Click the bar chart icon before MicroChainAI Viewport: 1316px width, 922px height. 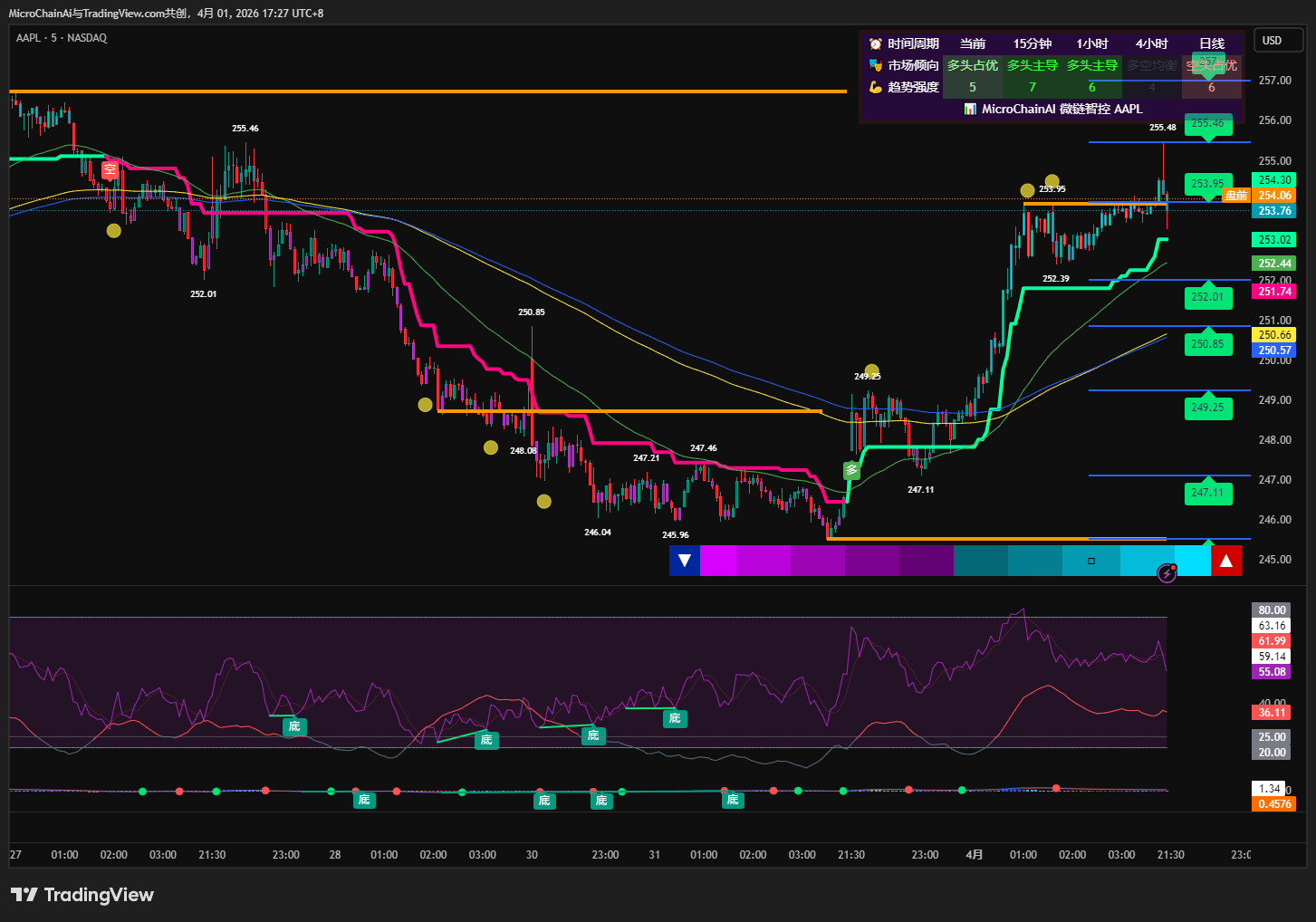pos(970,109)
